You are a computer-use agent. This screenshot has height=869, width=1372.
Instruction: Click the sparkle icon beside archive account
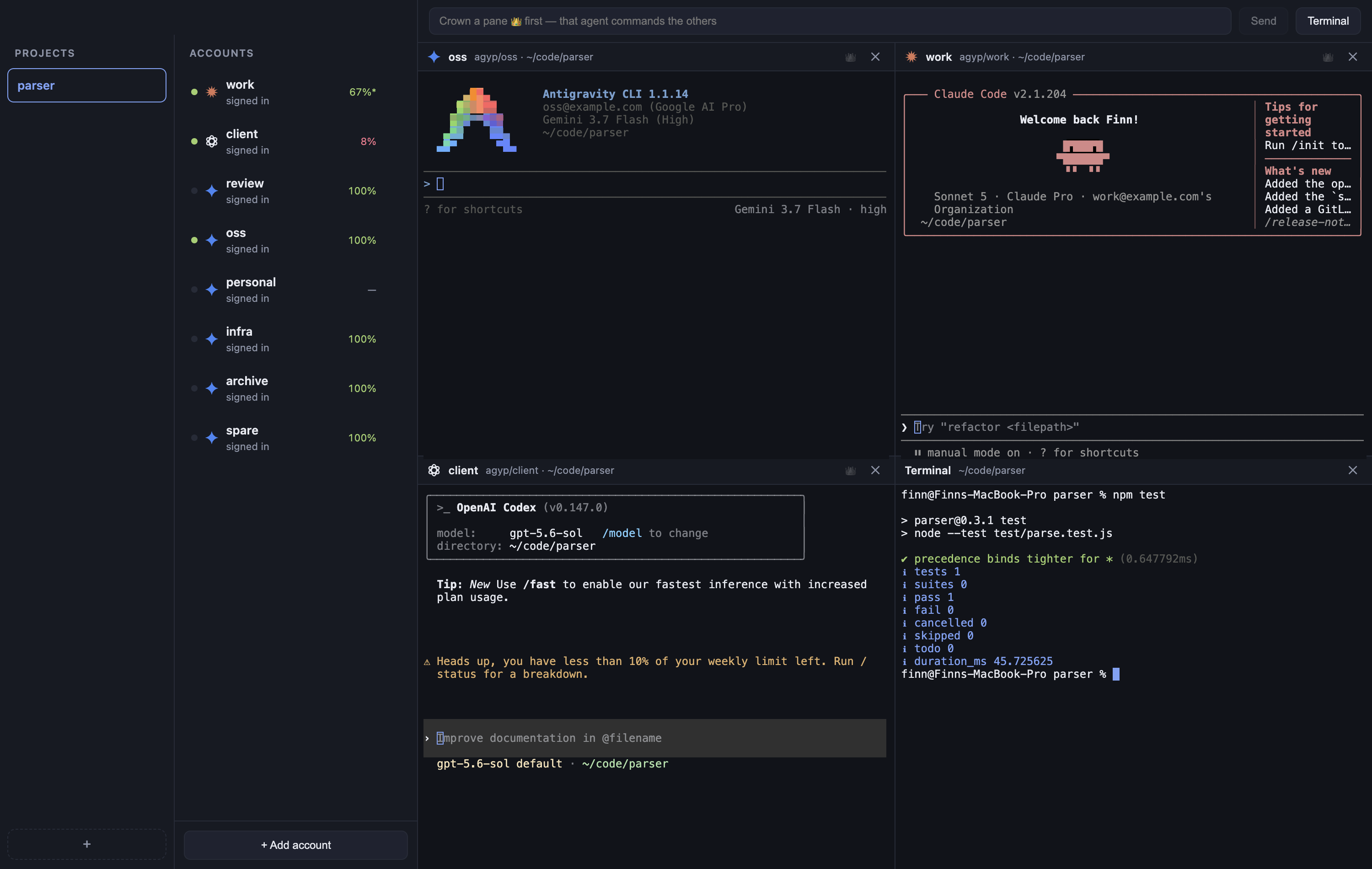click(x=211, y=389)
